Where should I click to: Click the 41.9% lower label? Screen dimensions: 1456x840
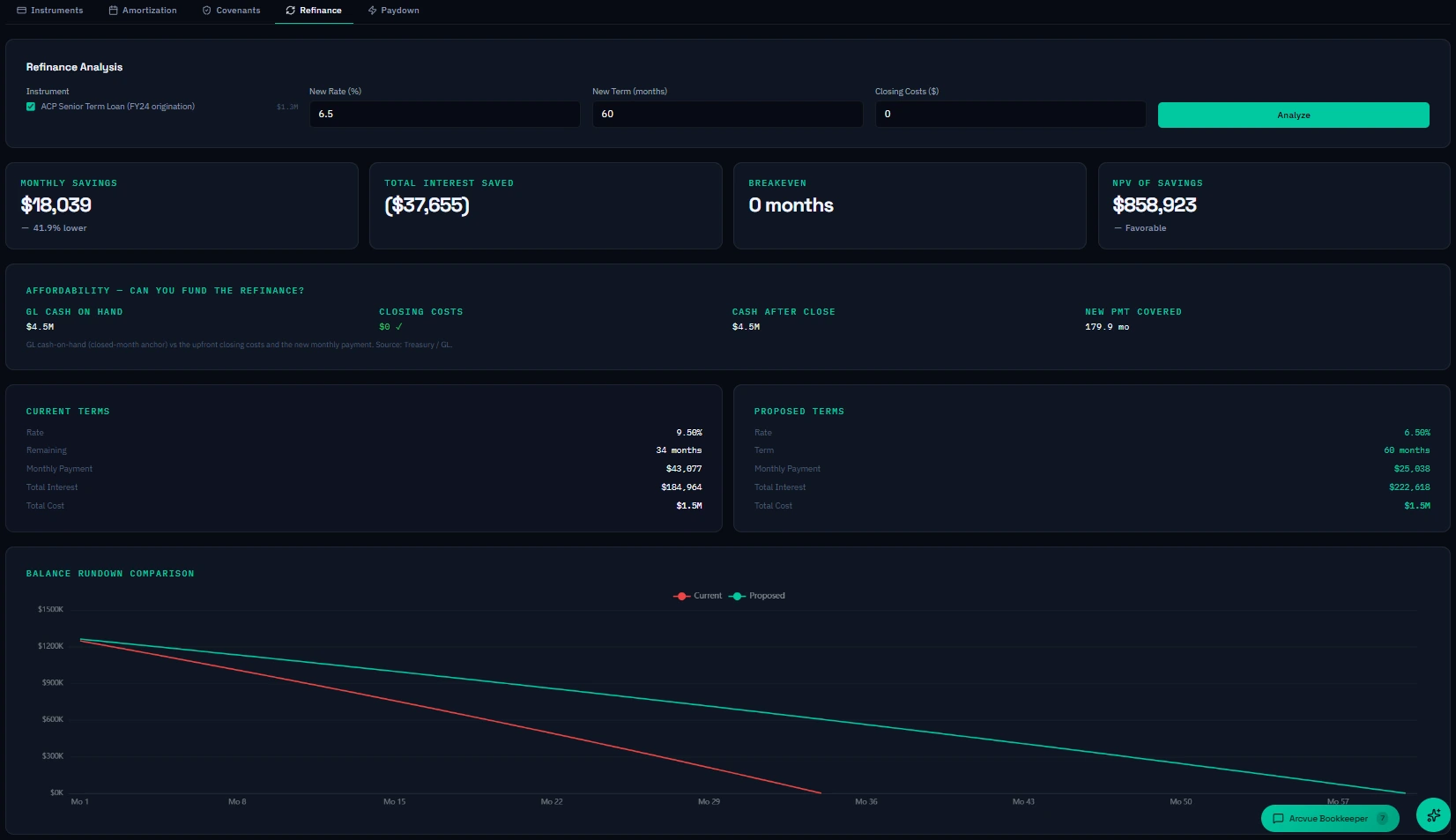coord(60,228)
